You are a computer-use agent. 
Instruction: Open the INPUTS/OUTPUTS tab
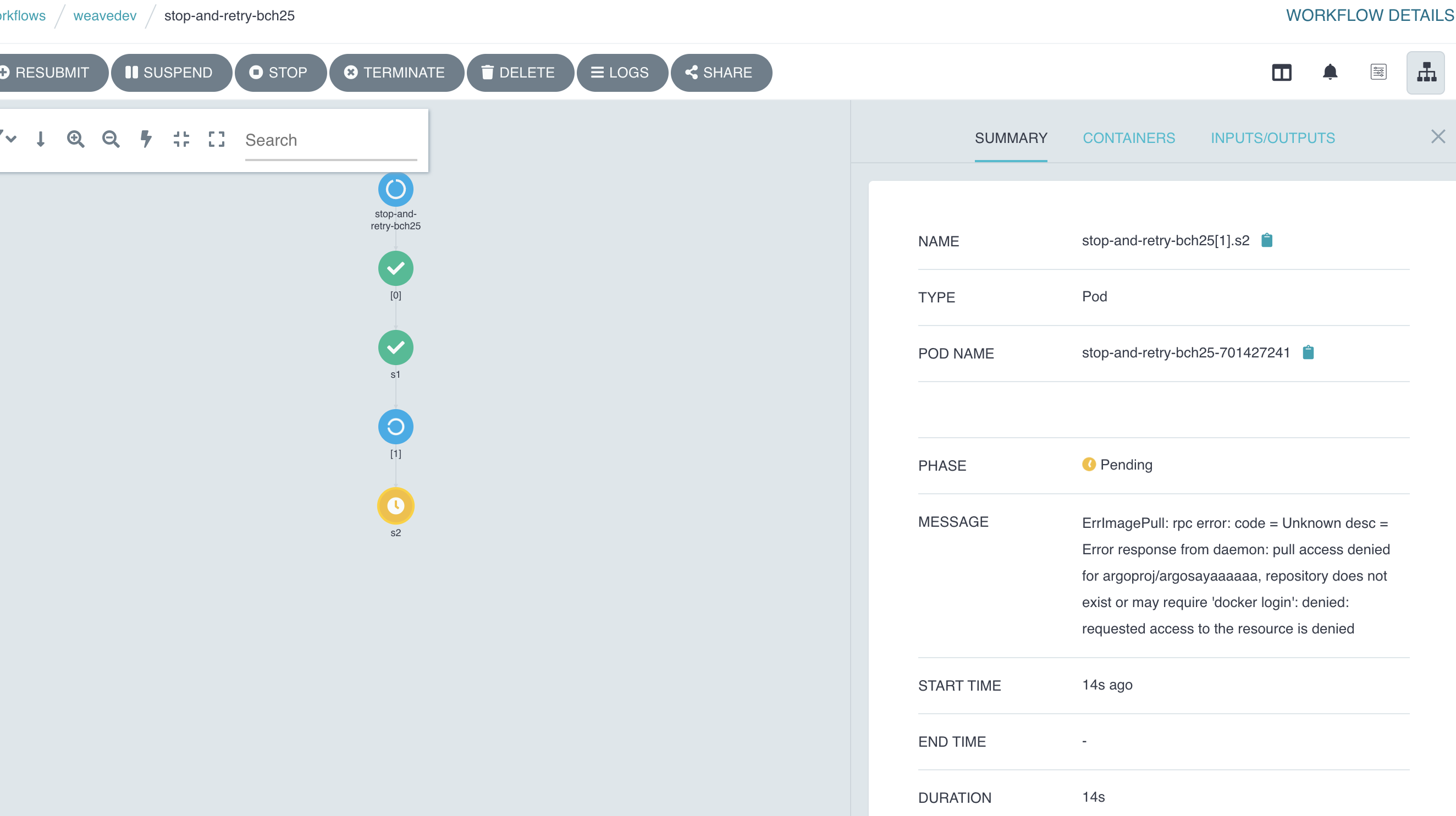click(x=1273, y=138)
